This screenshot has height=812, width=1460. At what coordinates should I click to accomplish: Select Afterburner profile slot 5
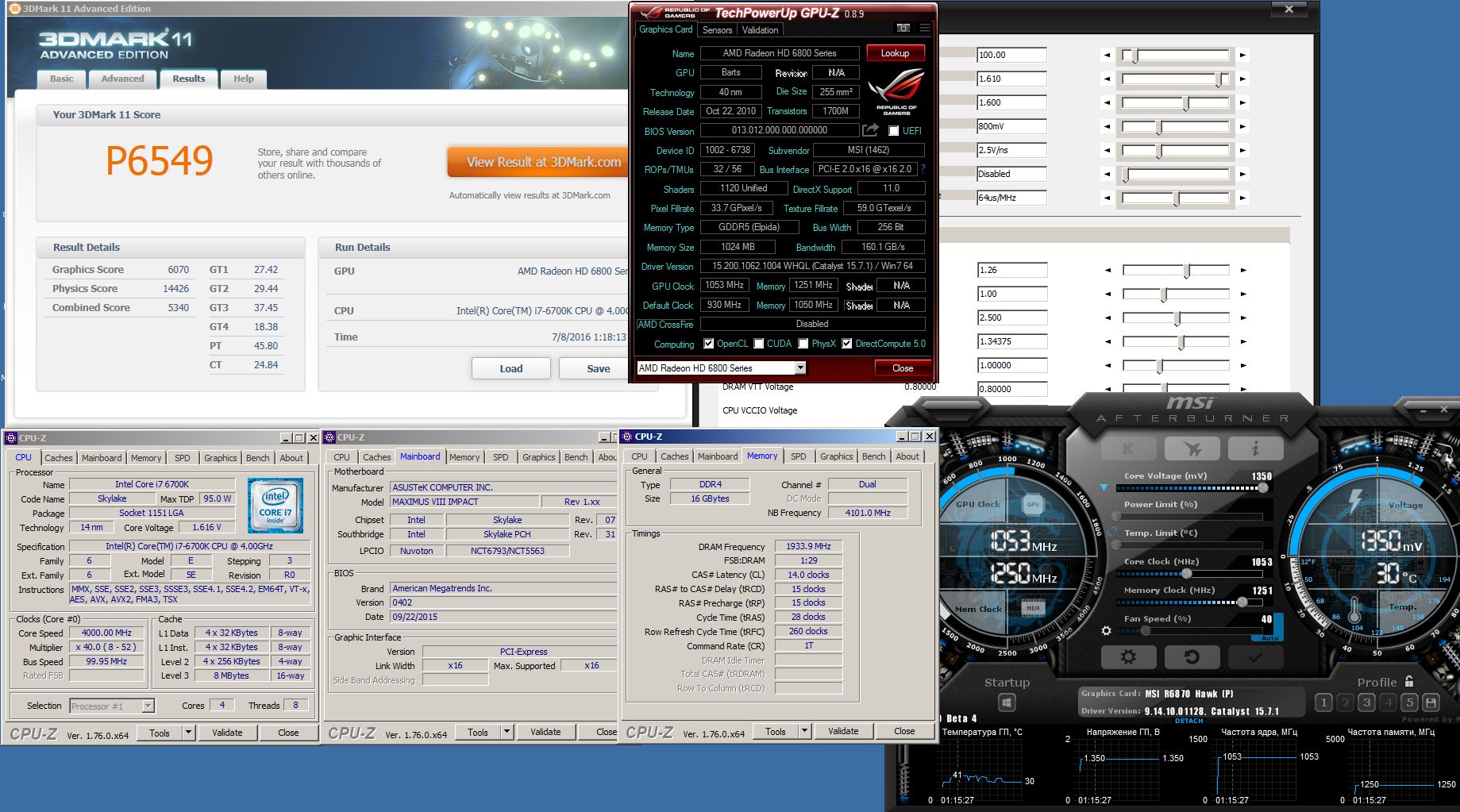pos(1409,702)
